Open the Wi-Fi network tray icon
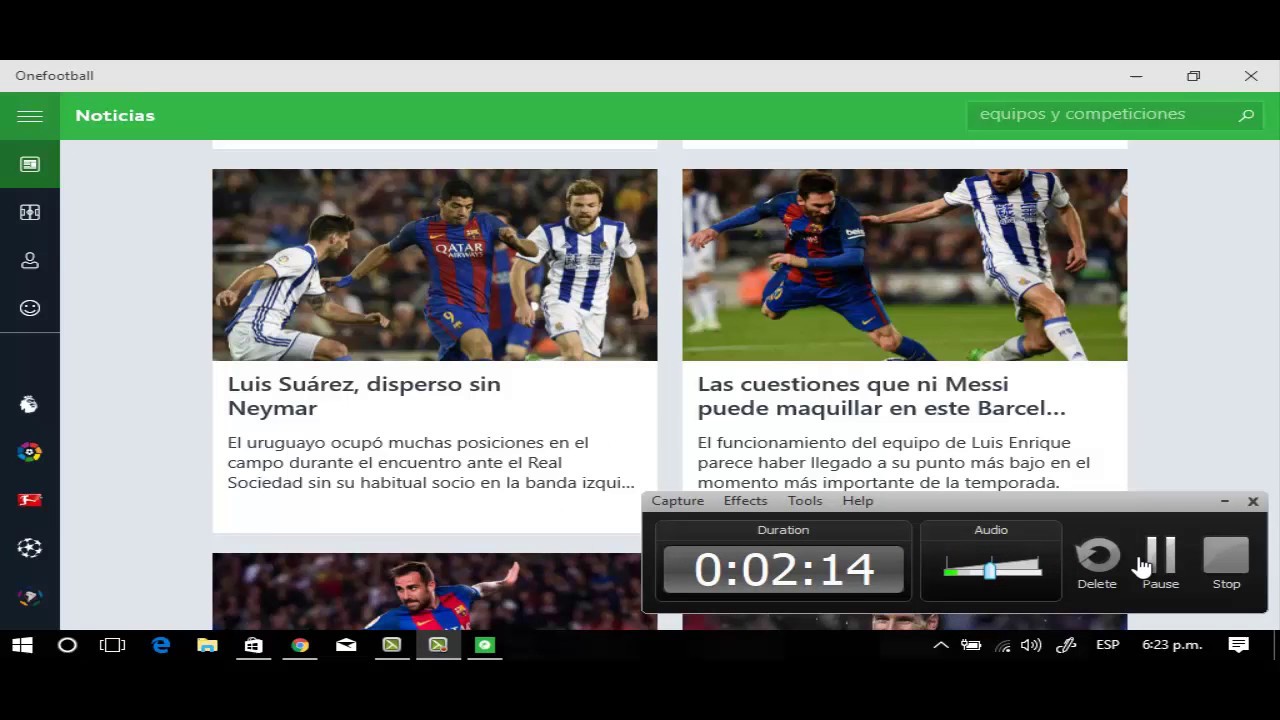 coord(1002,646)
